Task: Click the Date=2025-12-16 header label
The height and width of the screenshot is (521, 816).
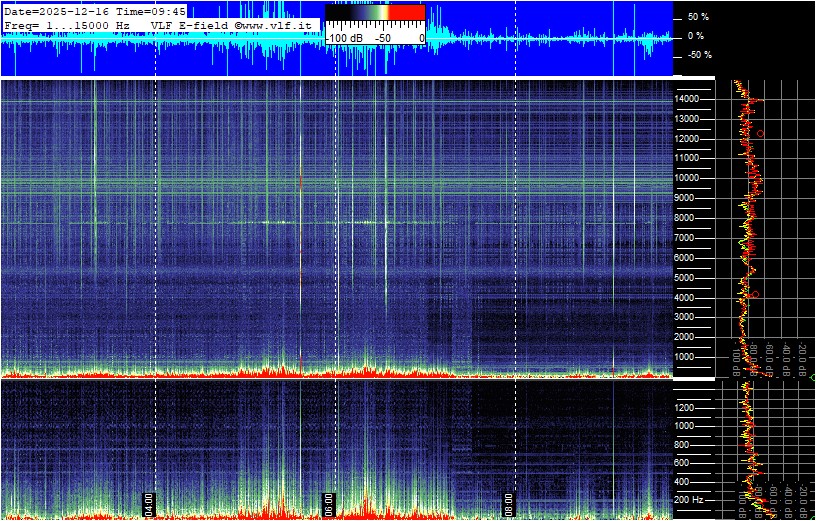Action: [x=57, y=10]
